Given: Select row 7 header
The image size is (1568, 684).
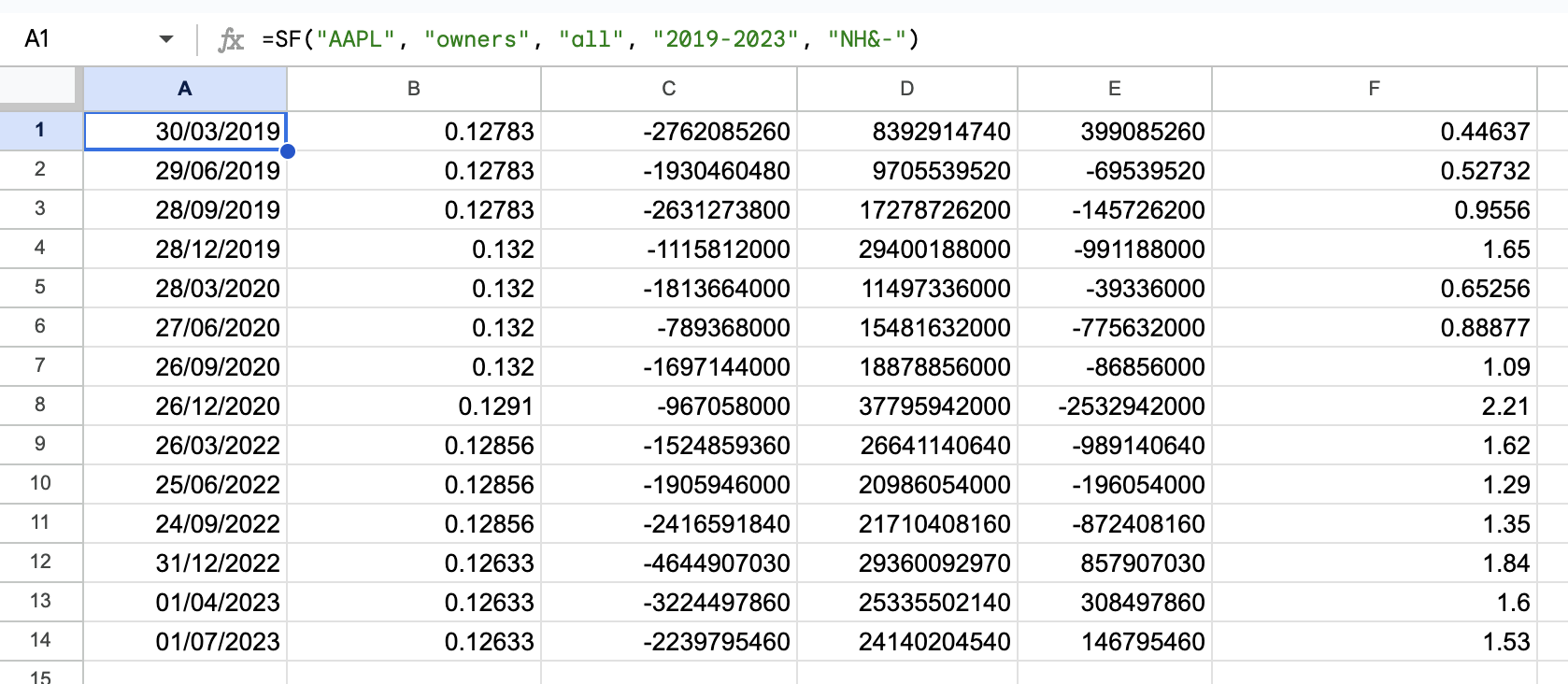Looking at the screenshot, I should coord(41,366).
